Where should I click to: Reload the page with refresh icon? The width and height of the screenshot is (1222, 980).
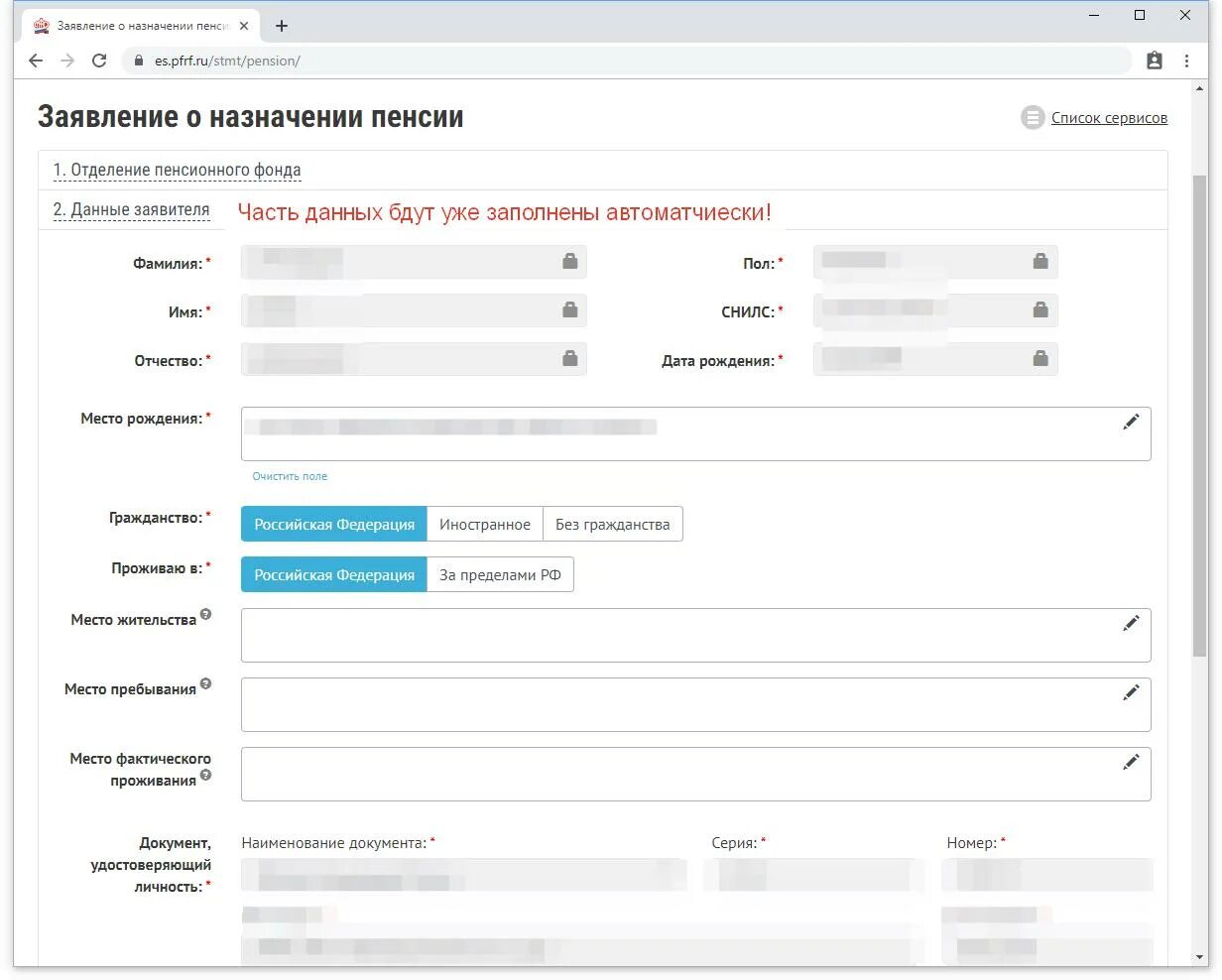click(x=99, y=61)
